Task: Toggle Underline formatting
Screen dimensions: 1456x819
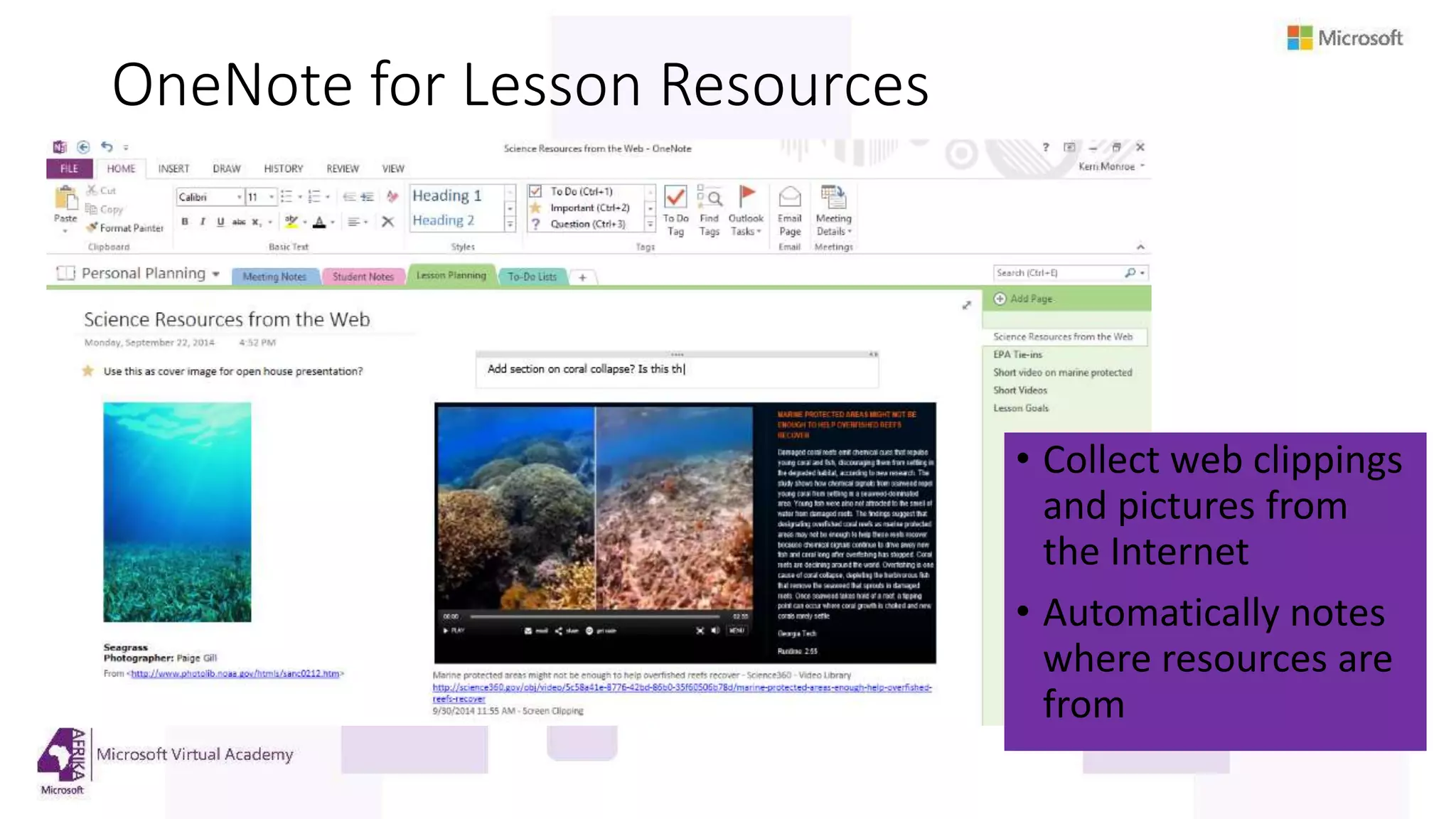Action: coord(220,222)
